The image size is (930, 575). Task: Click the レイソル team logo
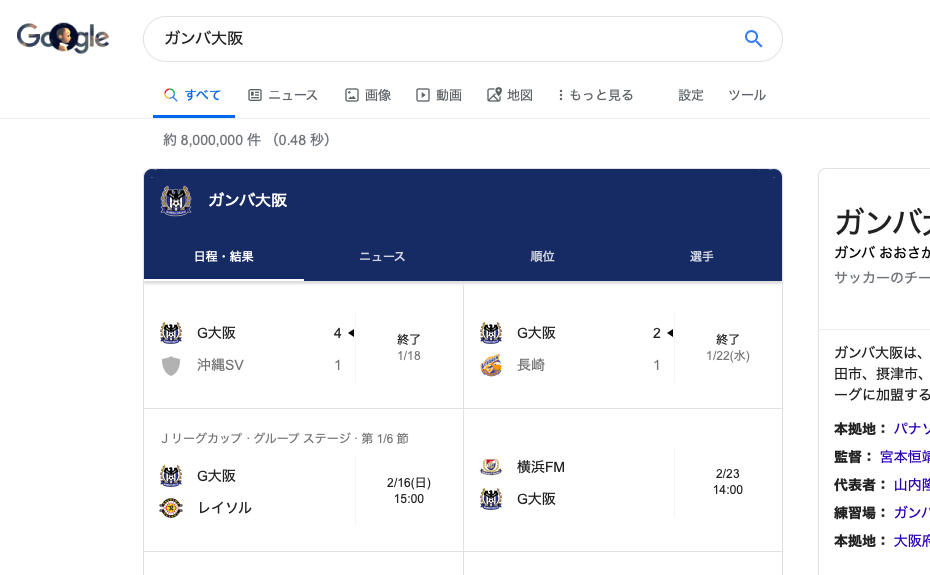(x=171, y=508)
